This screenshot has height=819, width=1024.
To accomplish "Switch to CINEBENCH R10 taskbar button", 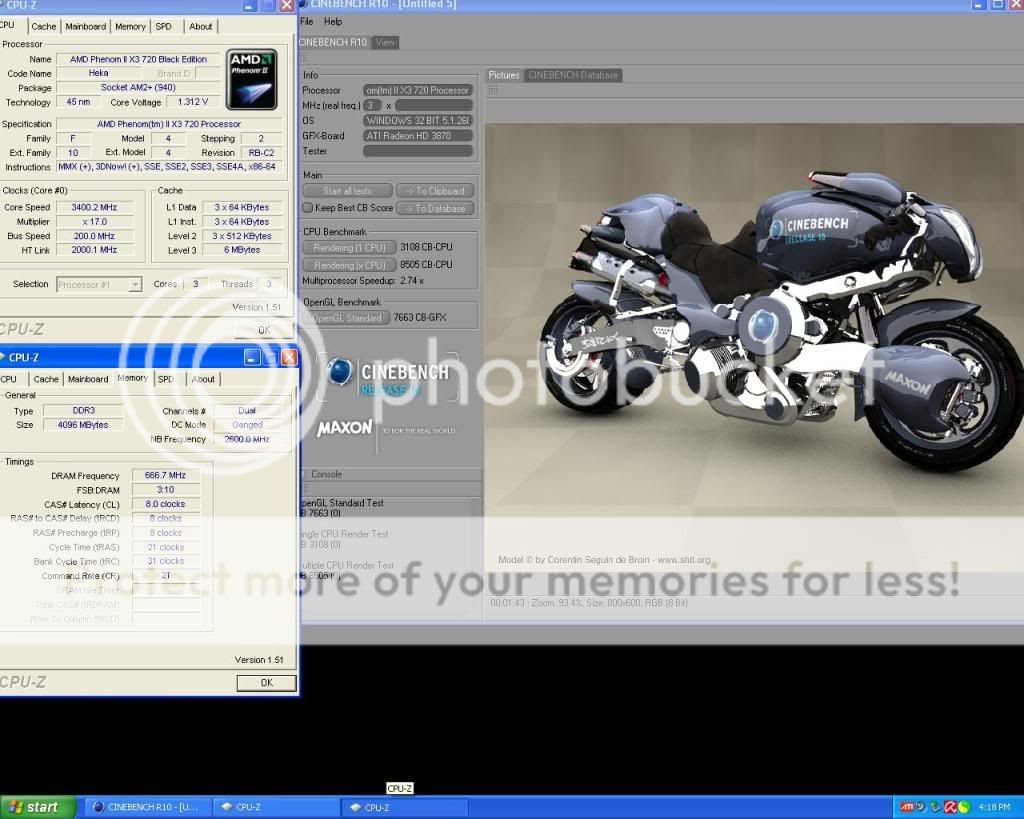I will click(x=150, y=807).
